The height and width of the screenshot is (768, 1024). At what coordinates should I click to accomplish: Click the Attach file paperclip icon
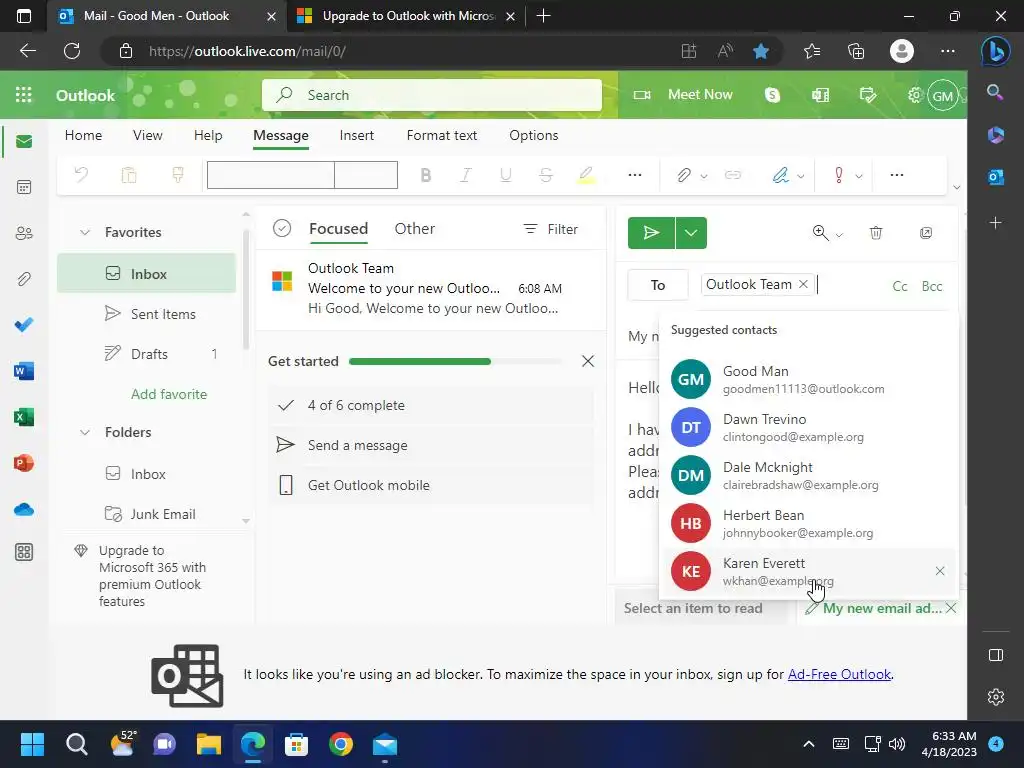coord(683,175)
